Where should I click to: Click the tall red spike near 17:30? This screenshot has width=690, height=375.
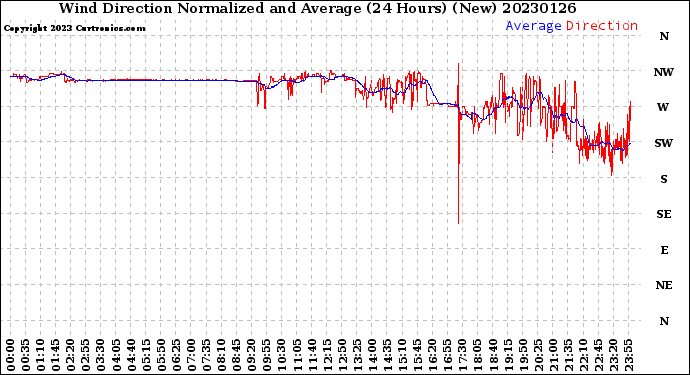459,143
